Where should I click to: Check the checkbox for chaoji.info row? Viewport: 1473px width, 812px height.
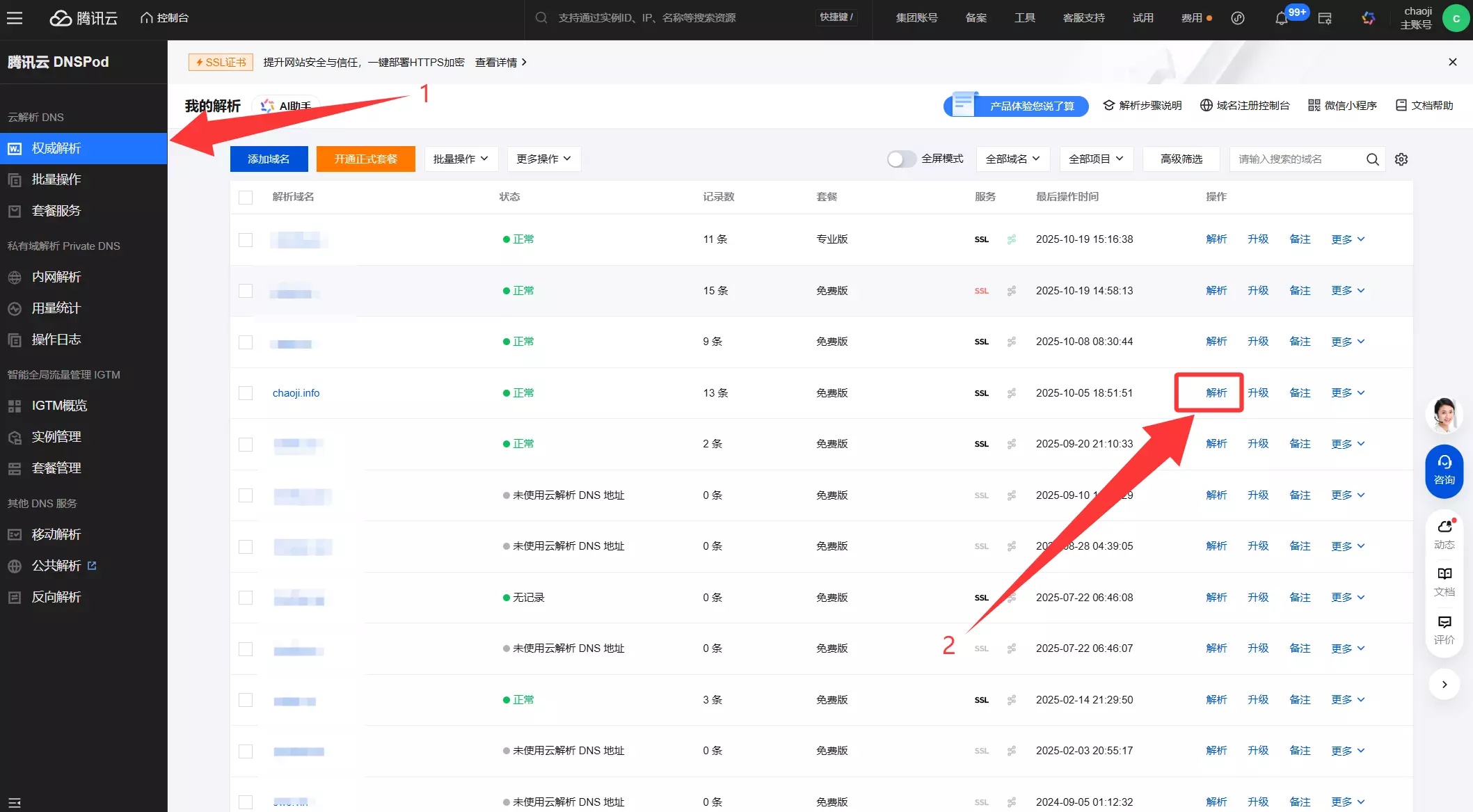tap(245, 392)
